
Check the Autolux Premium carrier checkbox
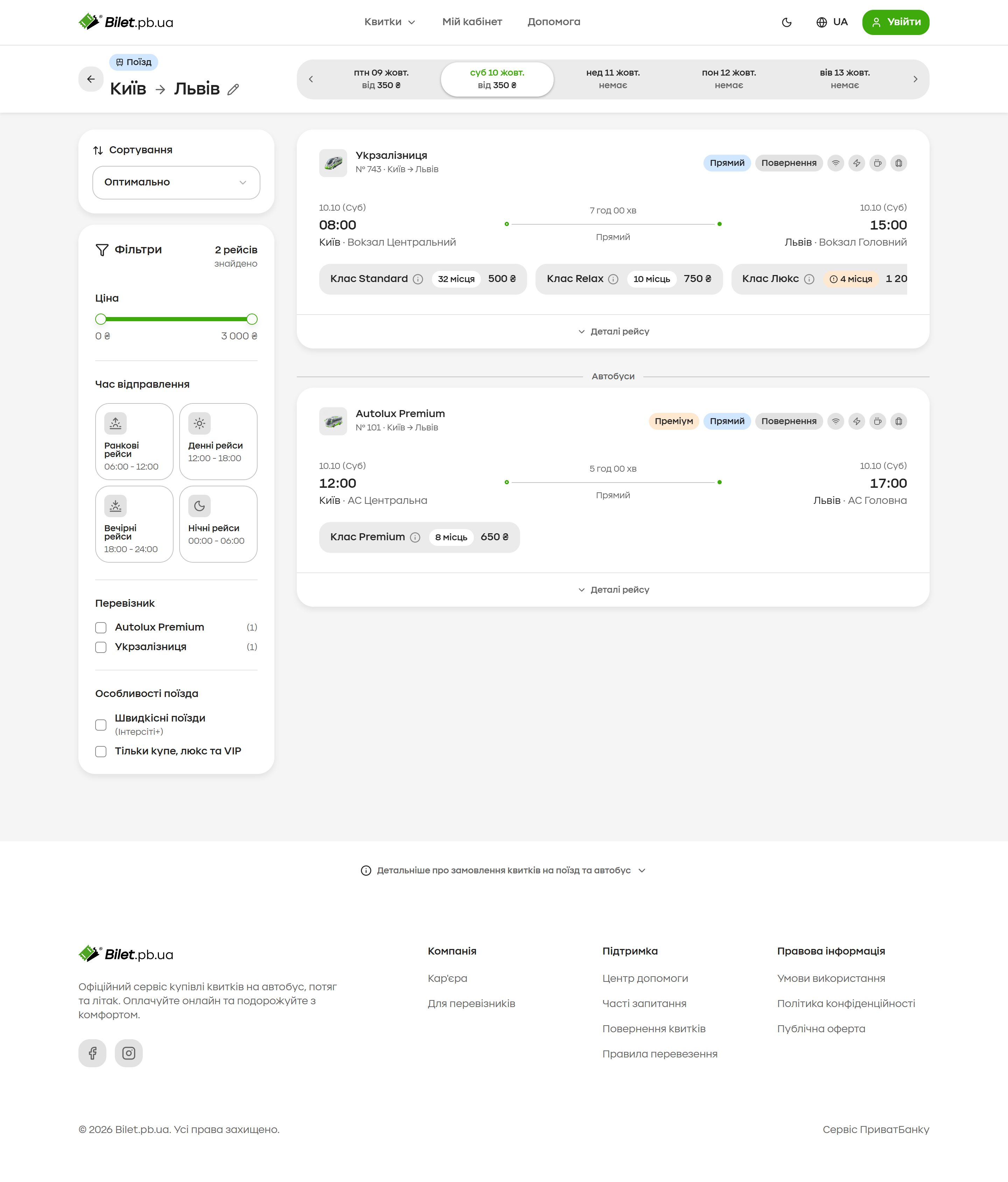(101, 627)
